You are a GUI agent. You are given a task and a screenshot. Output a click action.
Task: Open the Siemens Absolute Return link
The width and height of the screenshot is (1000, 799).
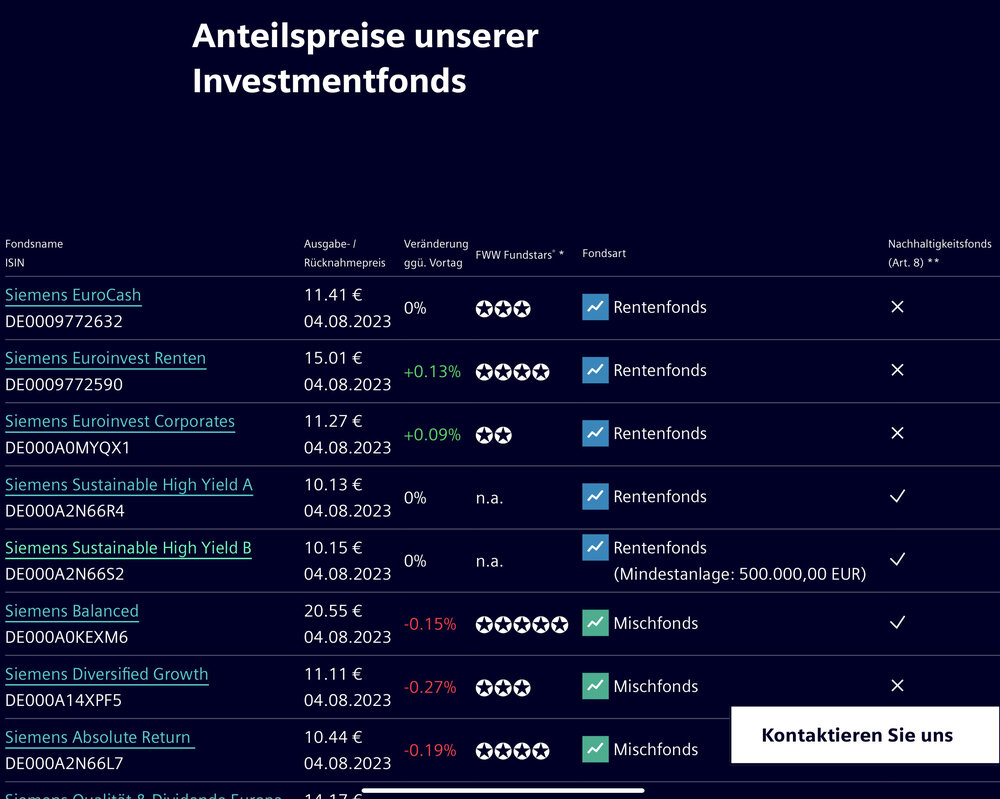point(98,737)
